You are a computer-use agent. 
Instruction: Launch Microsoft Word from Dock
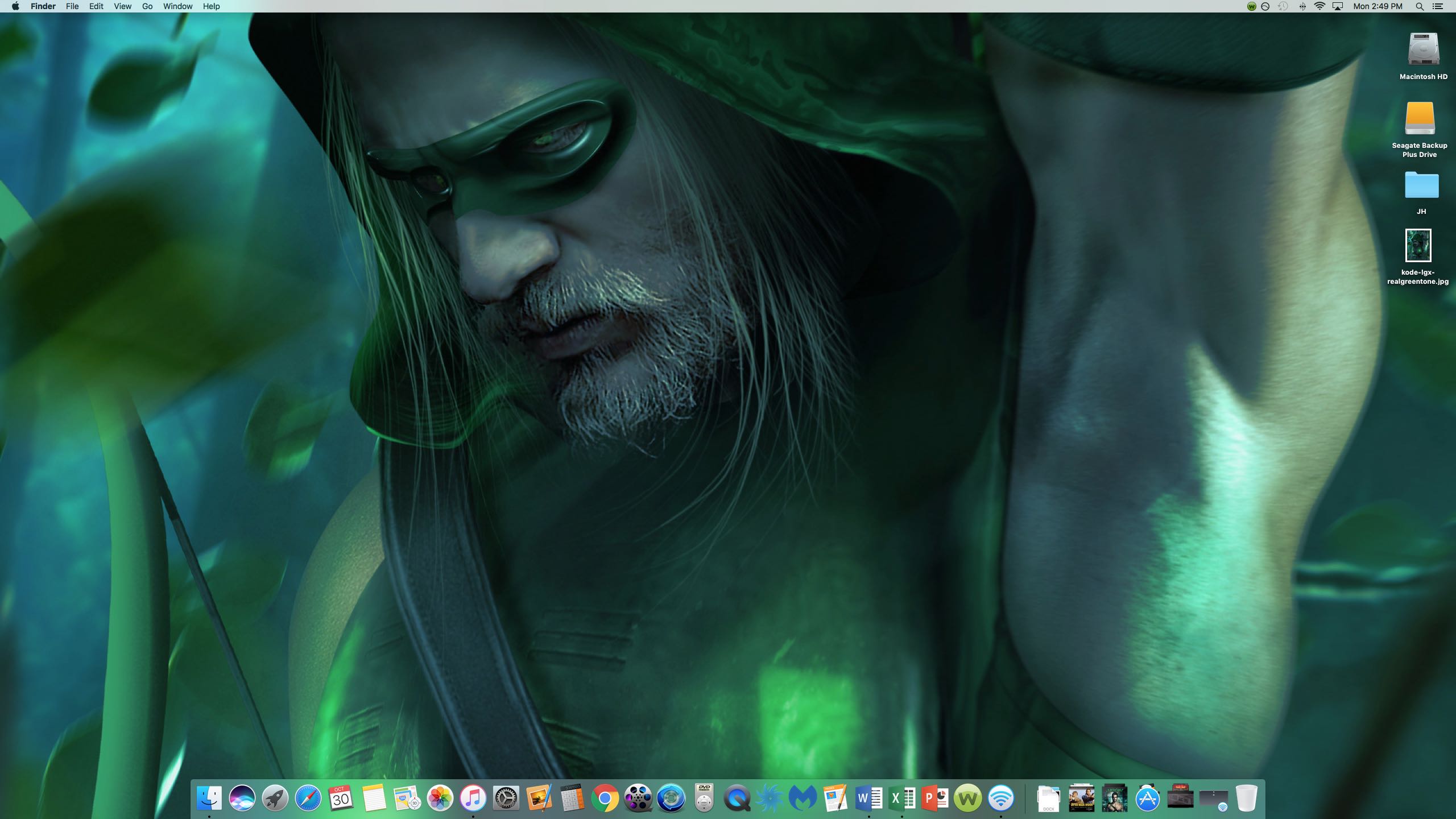tap(868, 798)
